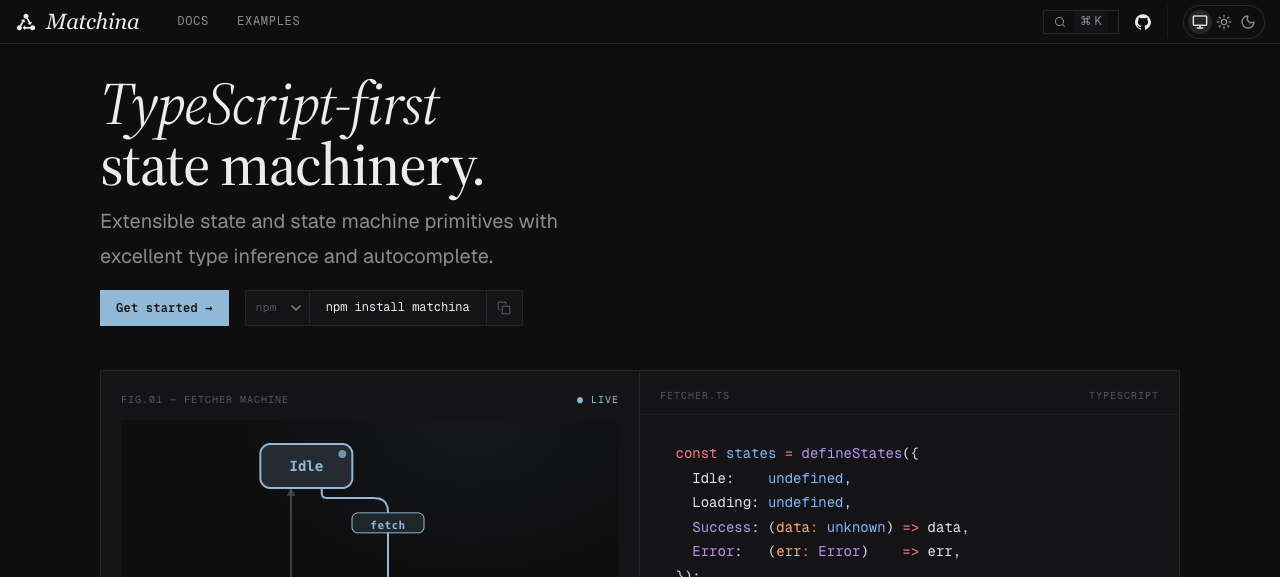Viewport: 1280px width, 577px height.
Task: Click the TYPESCRIPT language label
Action: point(1124,396)
